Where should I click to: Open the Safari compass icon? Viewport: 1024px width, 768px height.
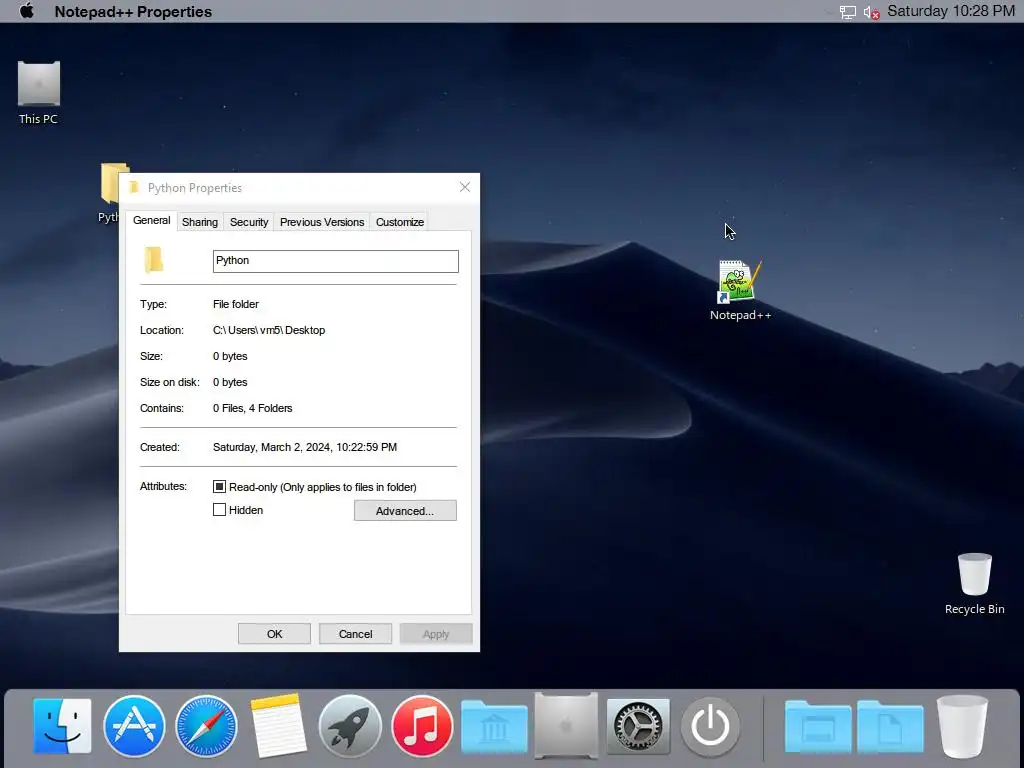[x=206, y=726]
